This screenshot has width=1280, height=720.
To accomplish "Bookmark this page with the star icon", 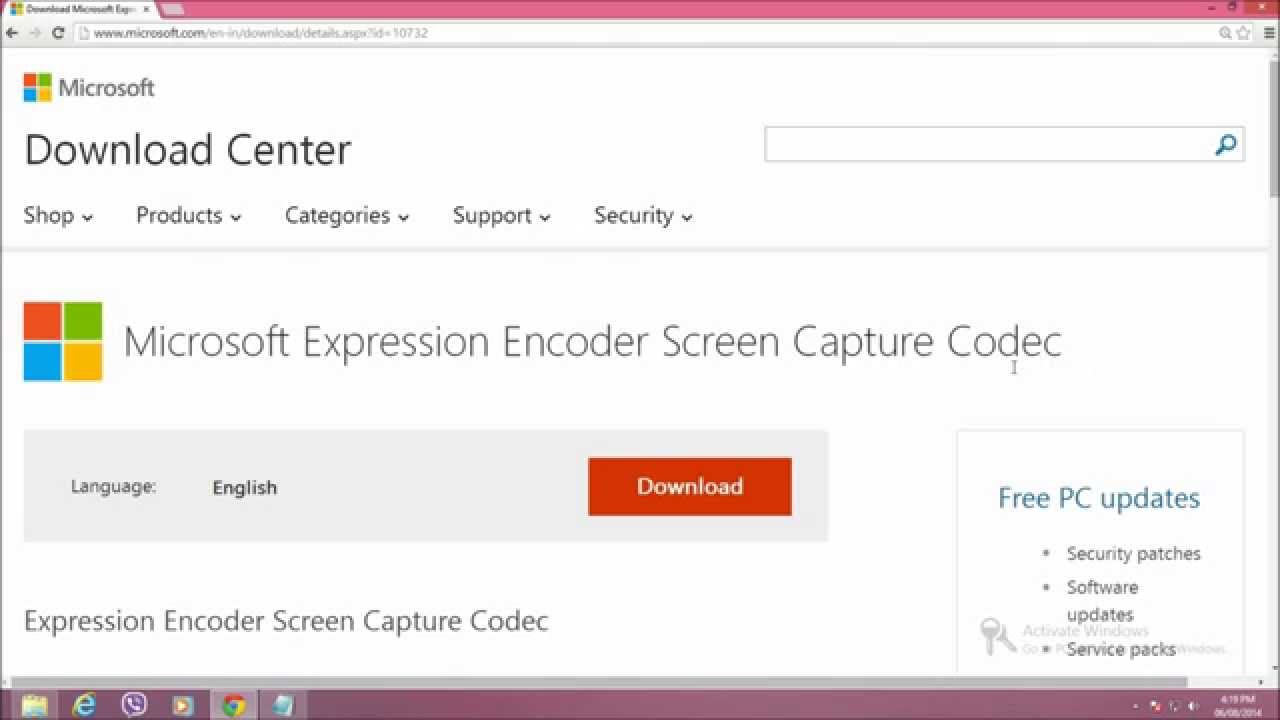I will (1243, 33).
